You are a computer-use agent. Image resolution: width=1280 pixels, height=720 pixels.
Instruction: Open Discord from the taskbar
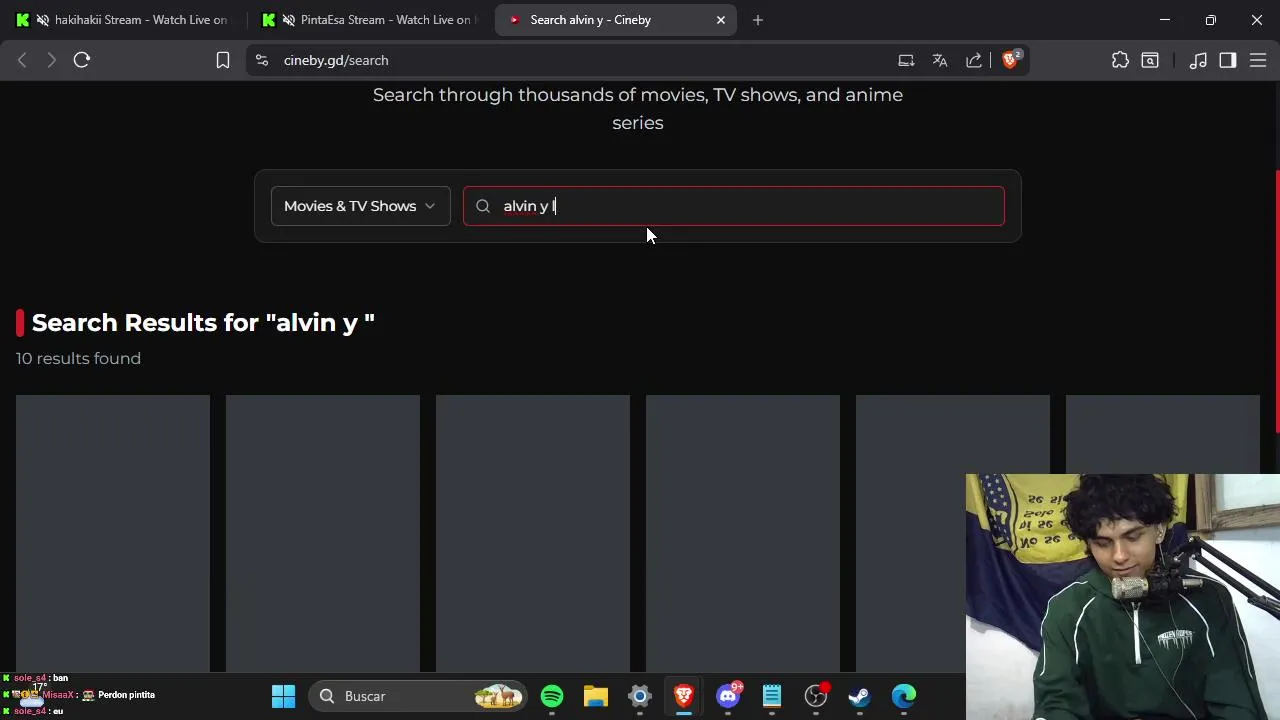(728, 696)
